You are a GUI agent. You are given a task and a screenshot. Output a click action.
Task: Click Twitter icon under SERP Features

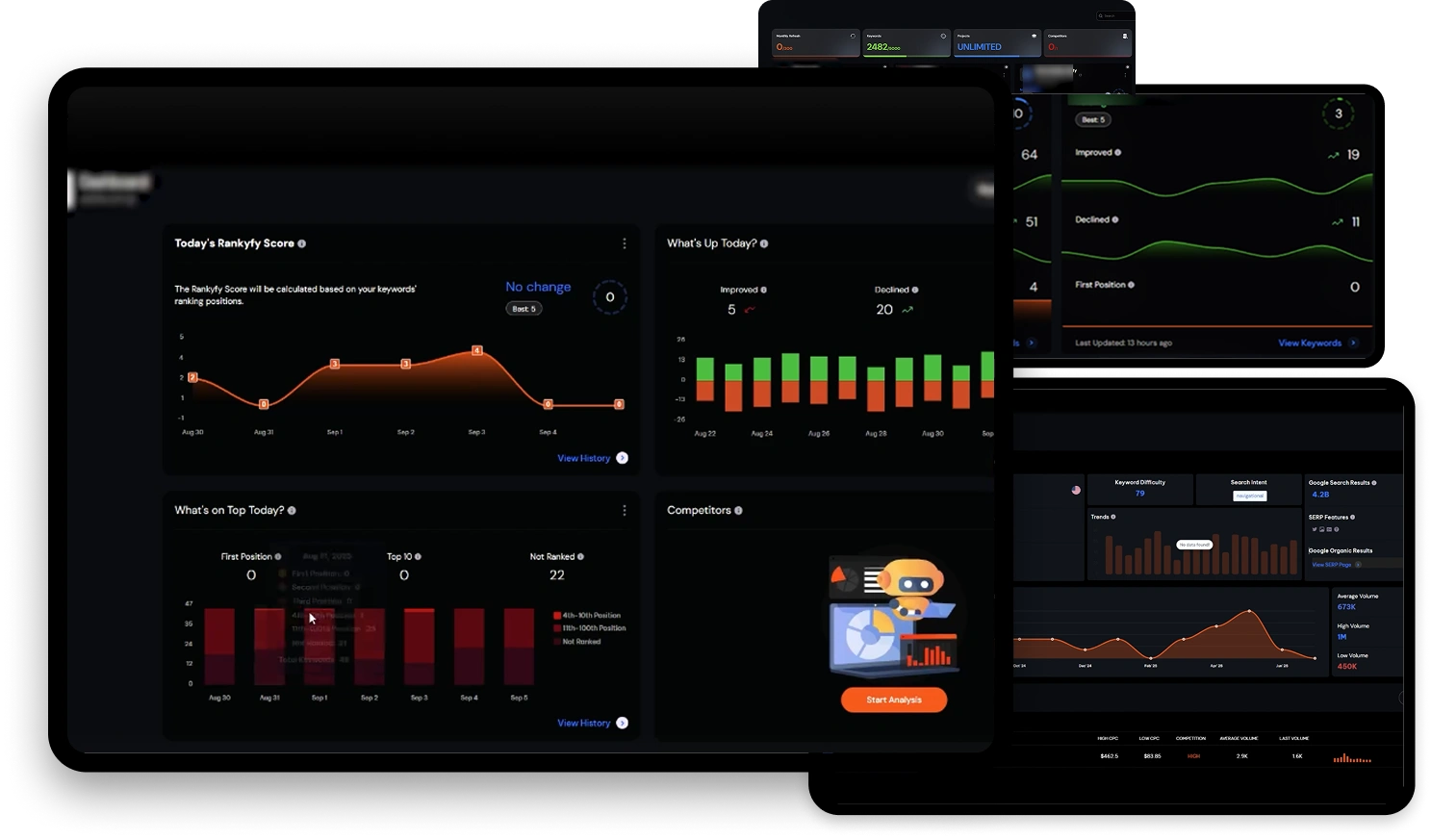[1315, 529]
